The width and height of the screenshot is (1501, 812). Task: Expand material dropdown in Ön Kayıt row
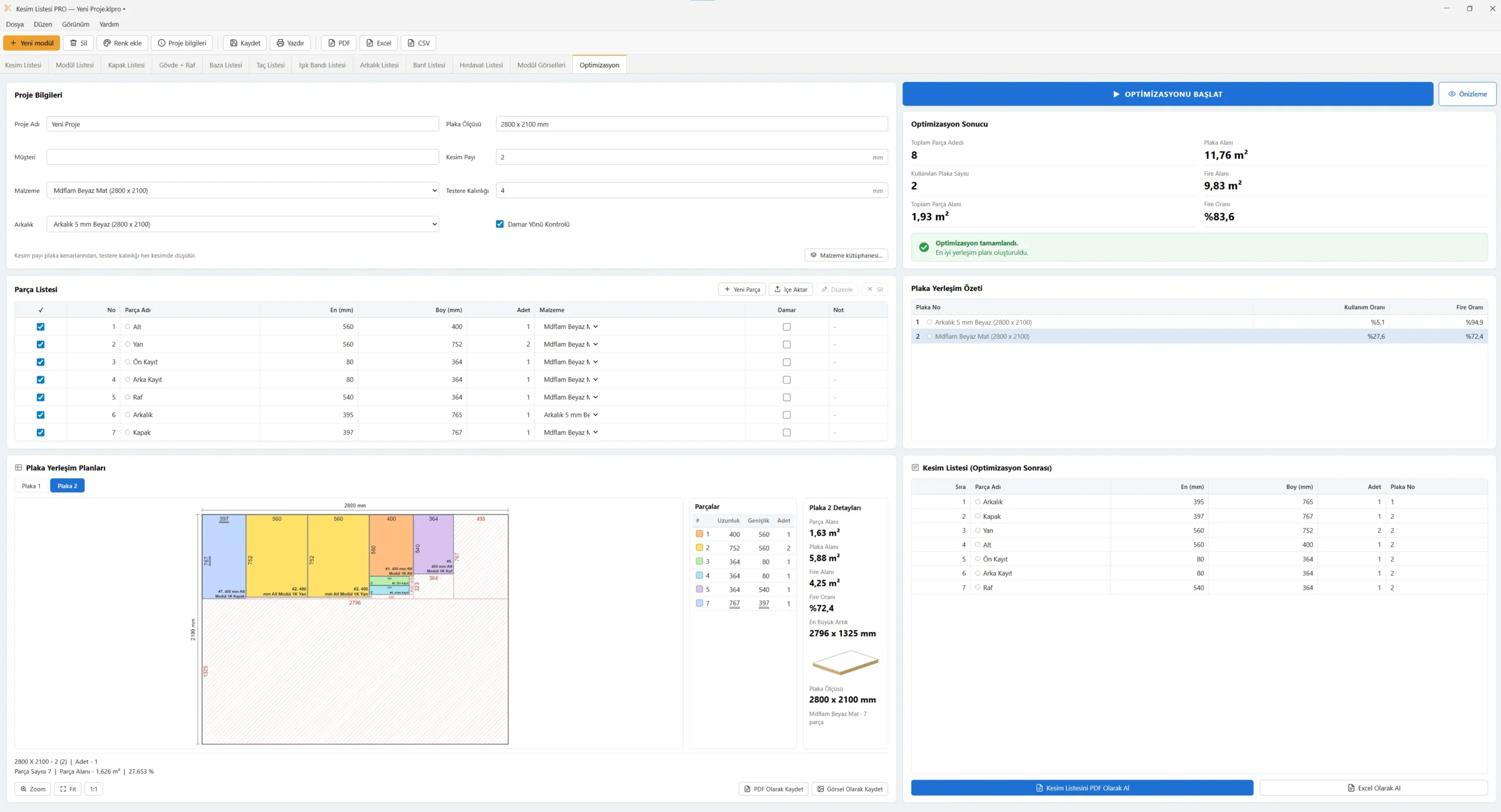(x=570, y=362)
